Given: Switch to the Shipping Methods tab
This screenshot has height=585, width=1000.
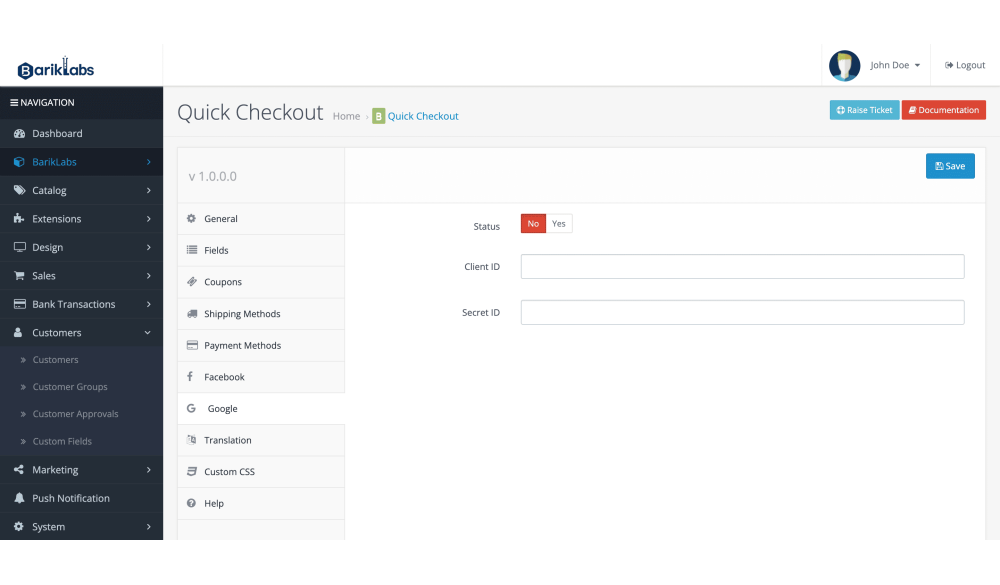Looking at the screenshot, I should 242,314.
